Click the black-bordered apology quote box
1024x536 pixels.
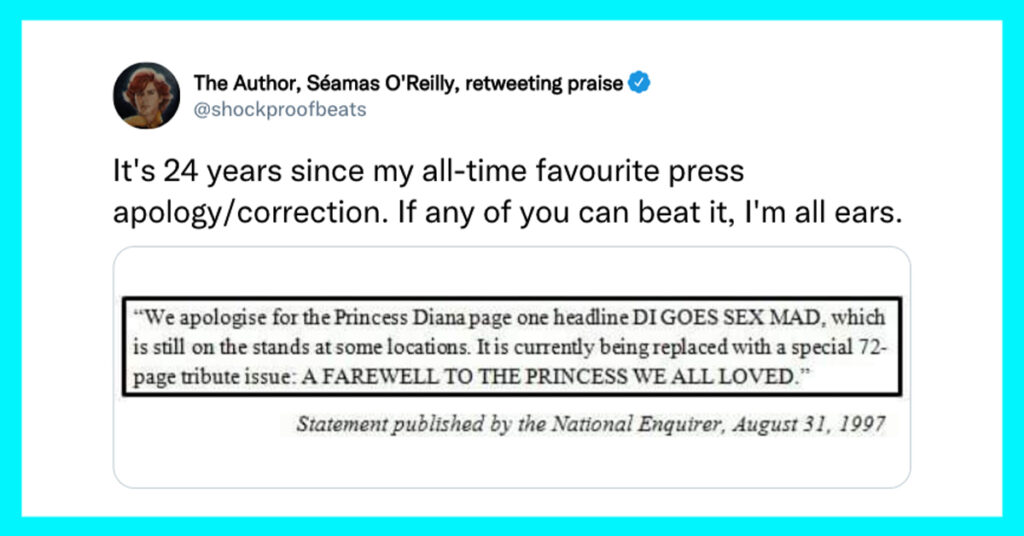tap(512, 347)
